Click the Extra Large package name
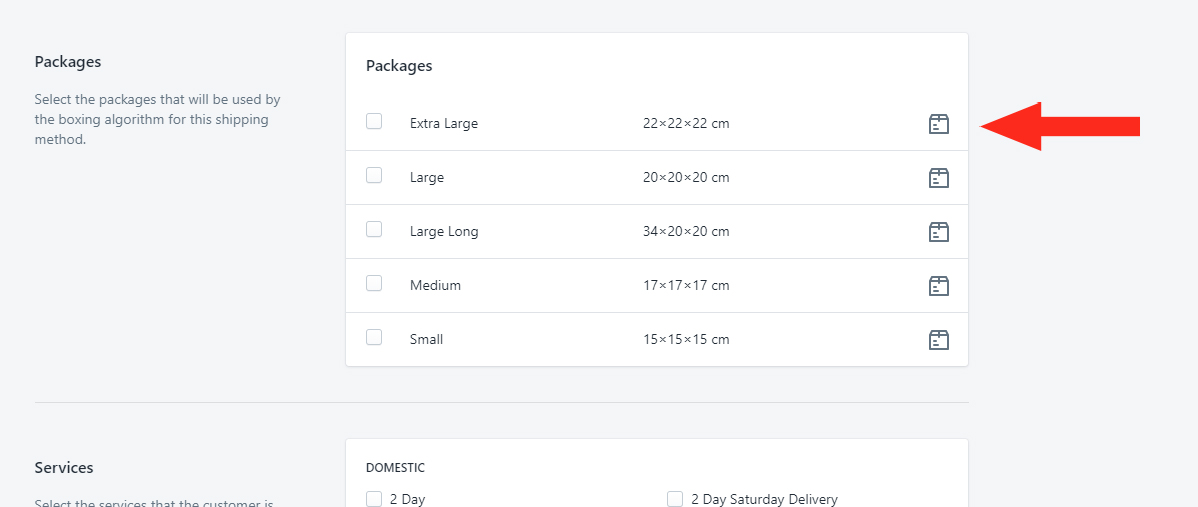 (x=444, y=123)
